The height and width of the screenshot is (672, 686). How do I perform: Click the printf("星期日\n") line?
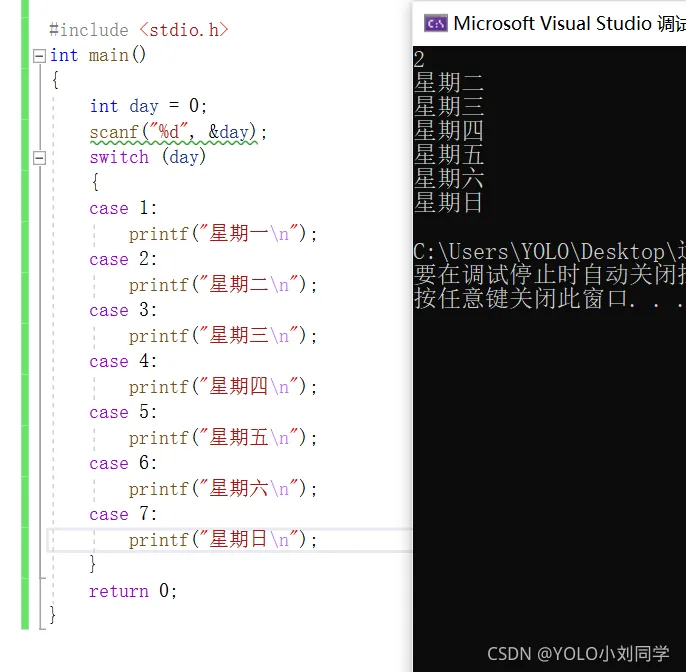coord(223,540)
